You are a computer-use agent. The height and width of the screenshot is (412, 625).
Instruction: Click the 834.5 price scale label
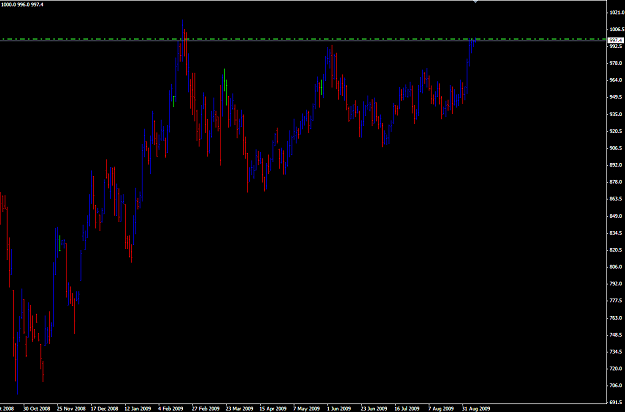[x=616, y=233]
